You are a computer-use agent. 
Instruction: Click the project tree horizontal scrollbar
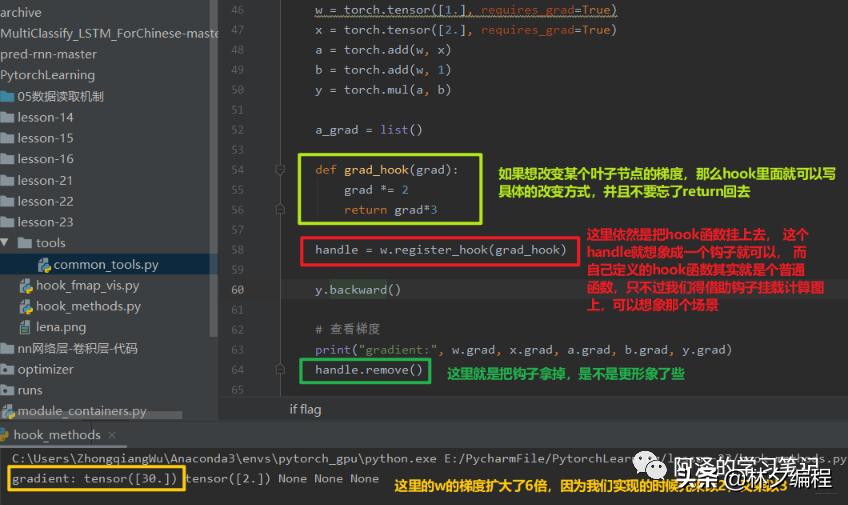pyautogui.click(x=91, y=415)
